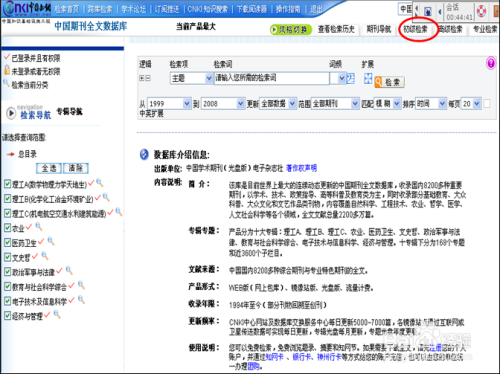Click the magnifier icon beside 检索当前分类
The height and width of the screenshot is (374, 500).
[x=6, y=83]
